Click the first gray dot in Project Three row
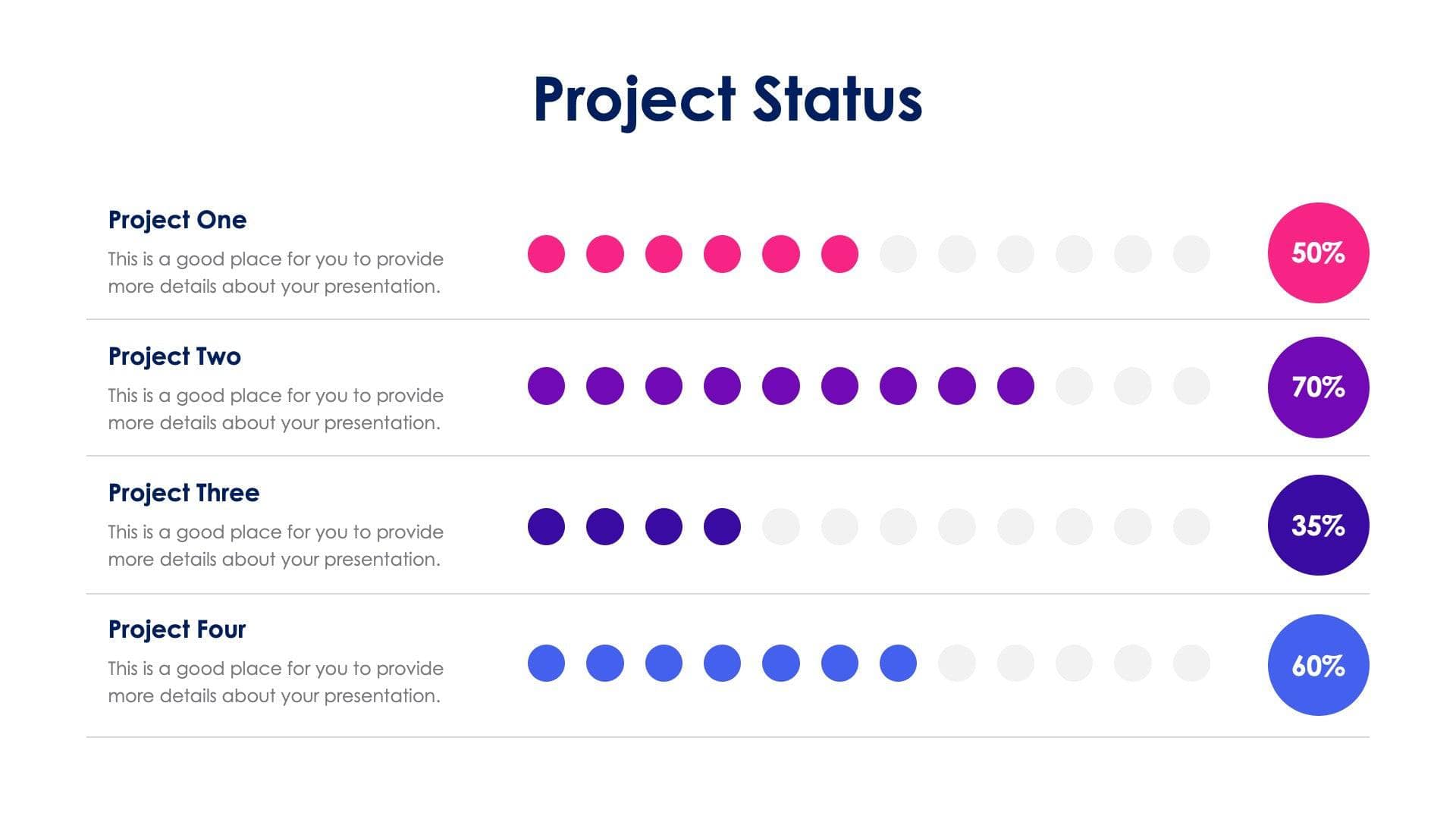This screenshot has width=1456, height=819. (780, 526)
